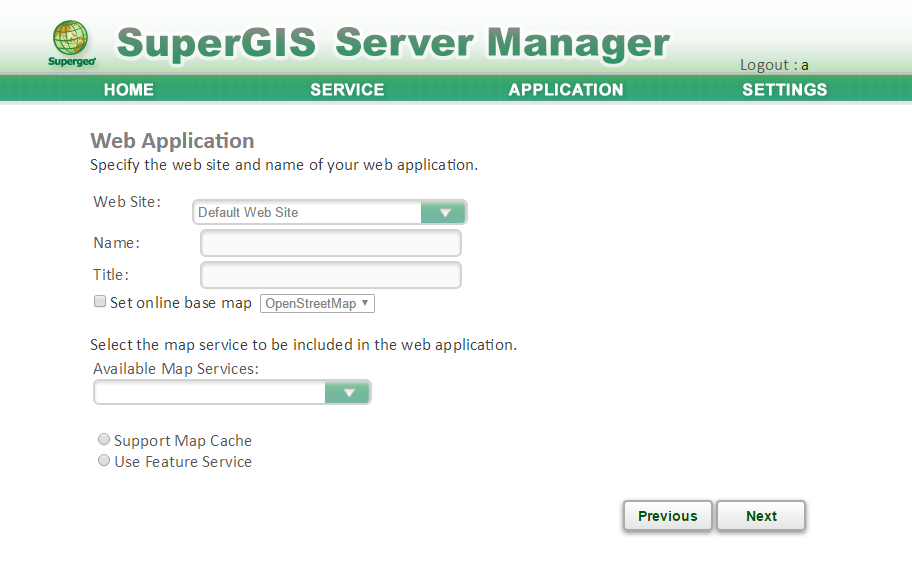This screenshot has height=573, width=912.
Task: Open the SERVICE menu
Action: 347,90
